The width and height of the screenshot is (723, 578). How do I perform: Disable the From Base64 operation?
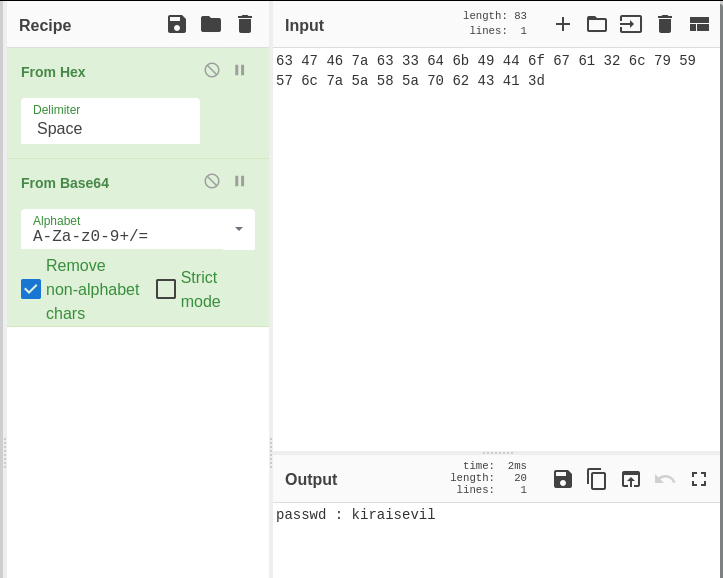tap(212, 181)
